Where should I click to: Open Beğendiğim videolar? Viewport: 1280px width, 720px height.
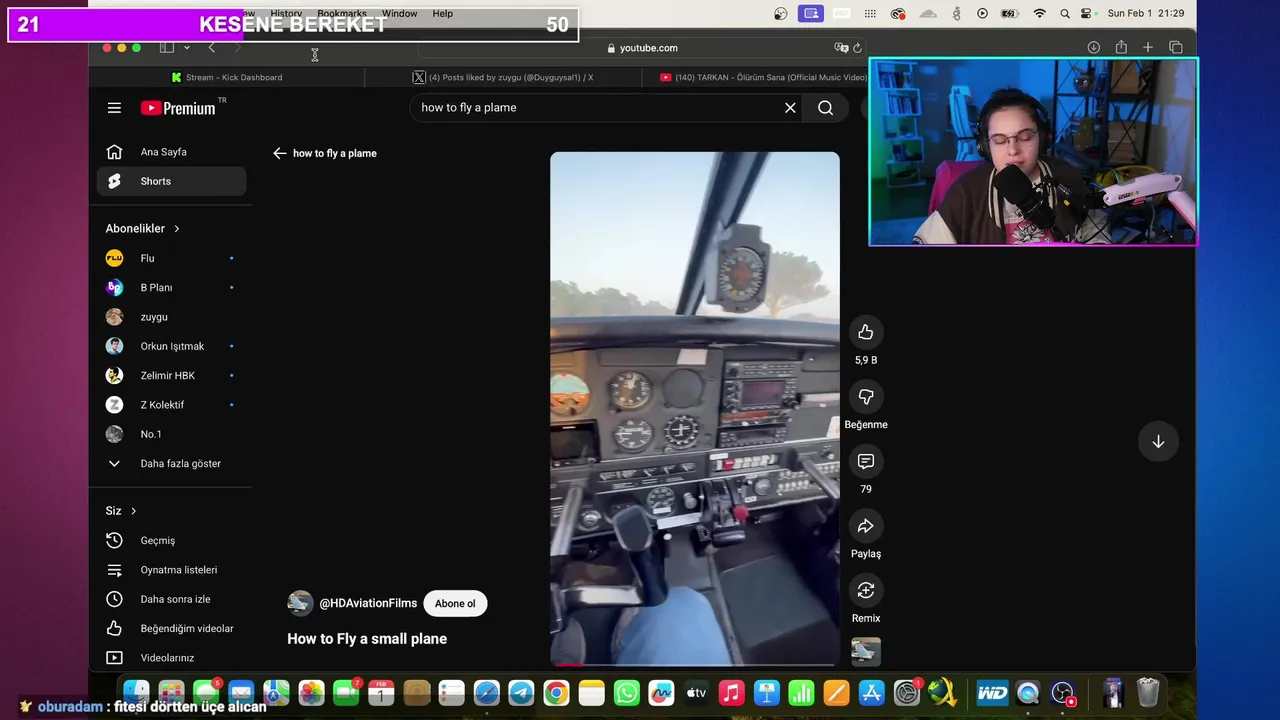pyautogui.click(x=171, y=629)
